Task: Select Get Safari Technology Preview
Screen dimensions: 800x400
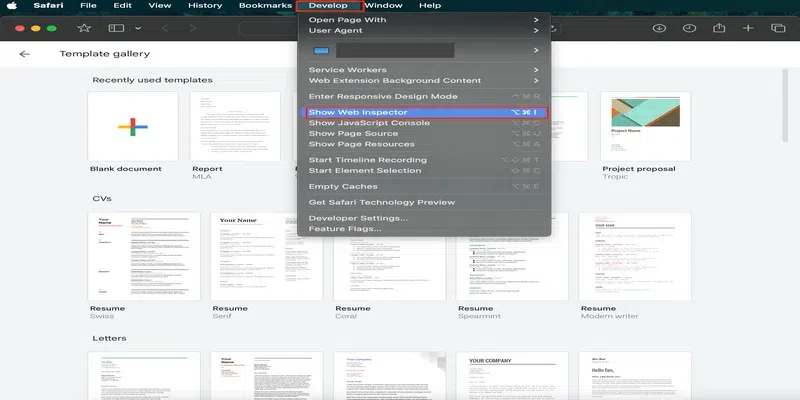Action: click(x=423, y=203)
